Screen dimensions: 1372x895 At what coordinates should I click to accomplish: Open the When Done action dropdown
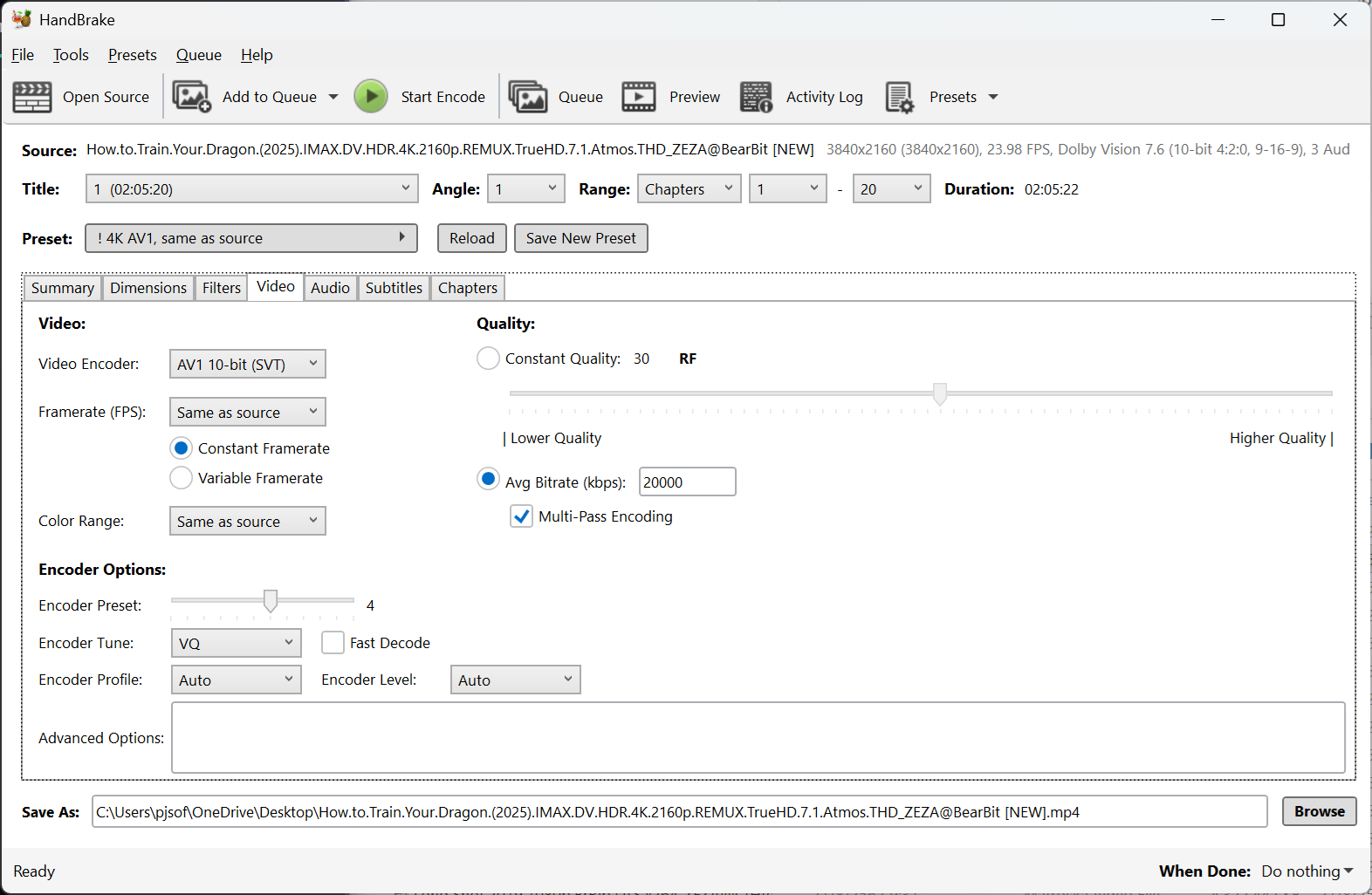point(1307,871)
